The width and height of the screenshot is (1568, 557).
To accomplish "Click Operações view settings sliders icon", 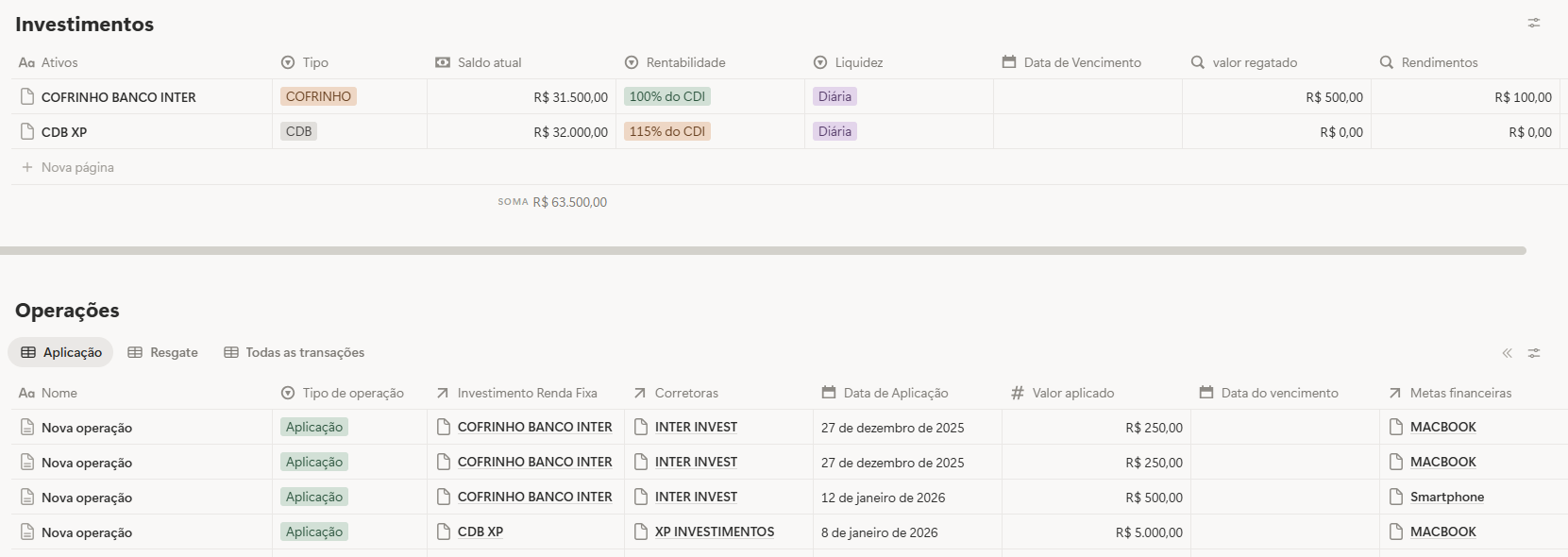I will tap(1534, 353).
